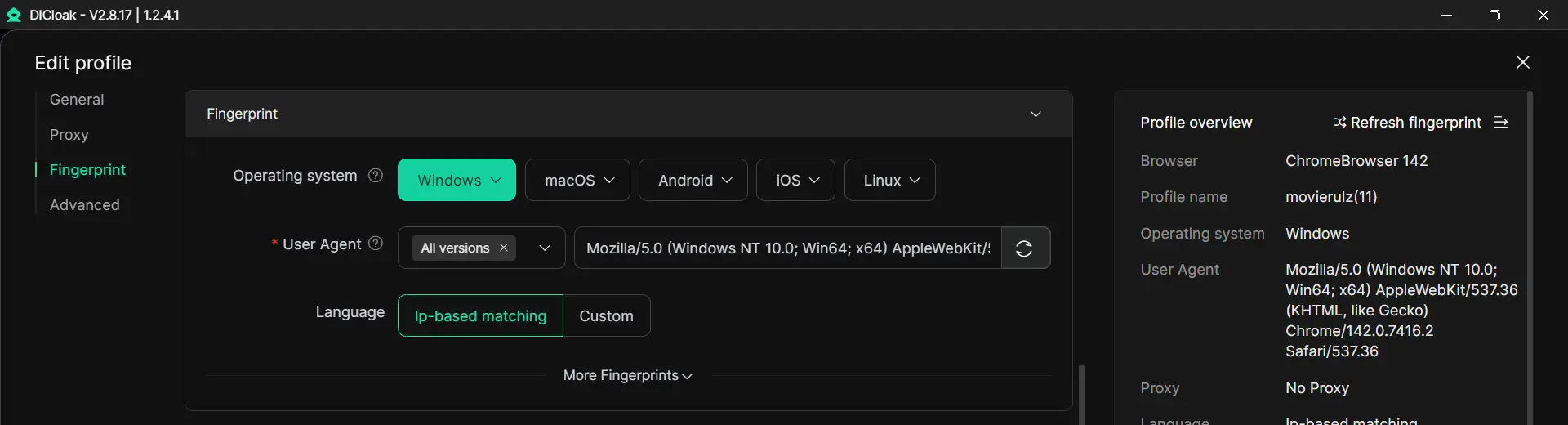Open the Android version dropdown
The height and width of the screenshot is (425, 1568).
pyautogui.click(x=693, y=181)
